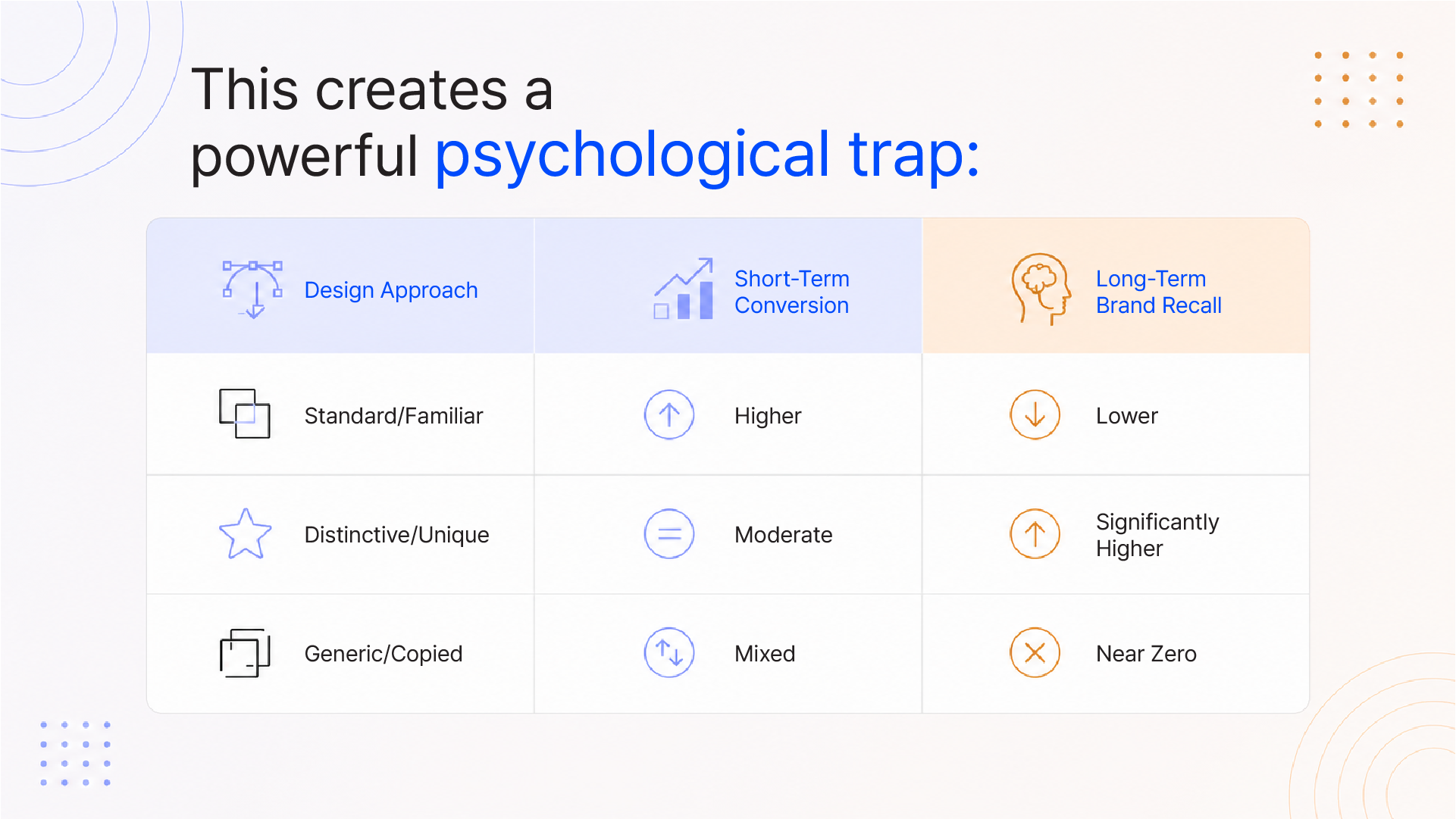
Task: Click the Near Zero cell text
Action: (x=1146, y=654)
